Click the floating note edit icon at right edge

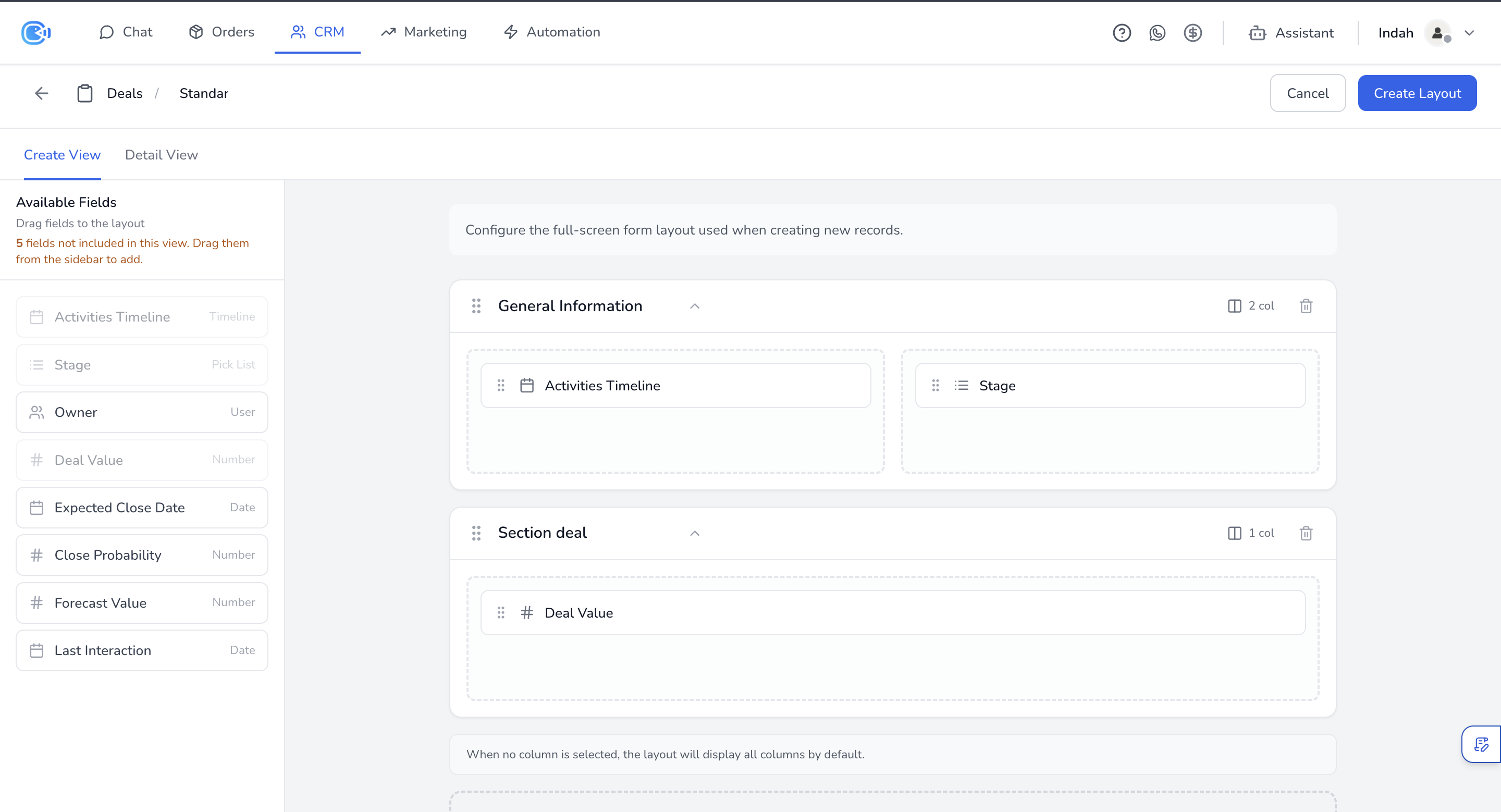click(x=1481, y=744)
